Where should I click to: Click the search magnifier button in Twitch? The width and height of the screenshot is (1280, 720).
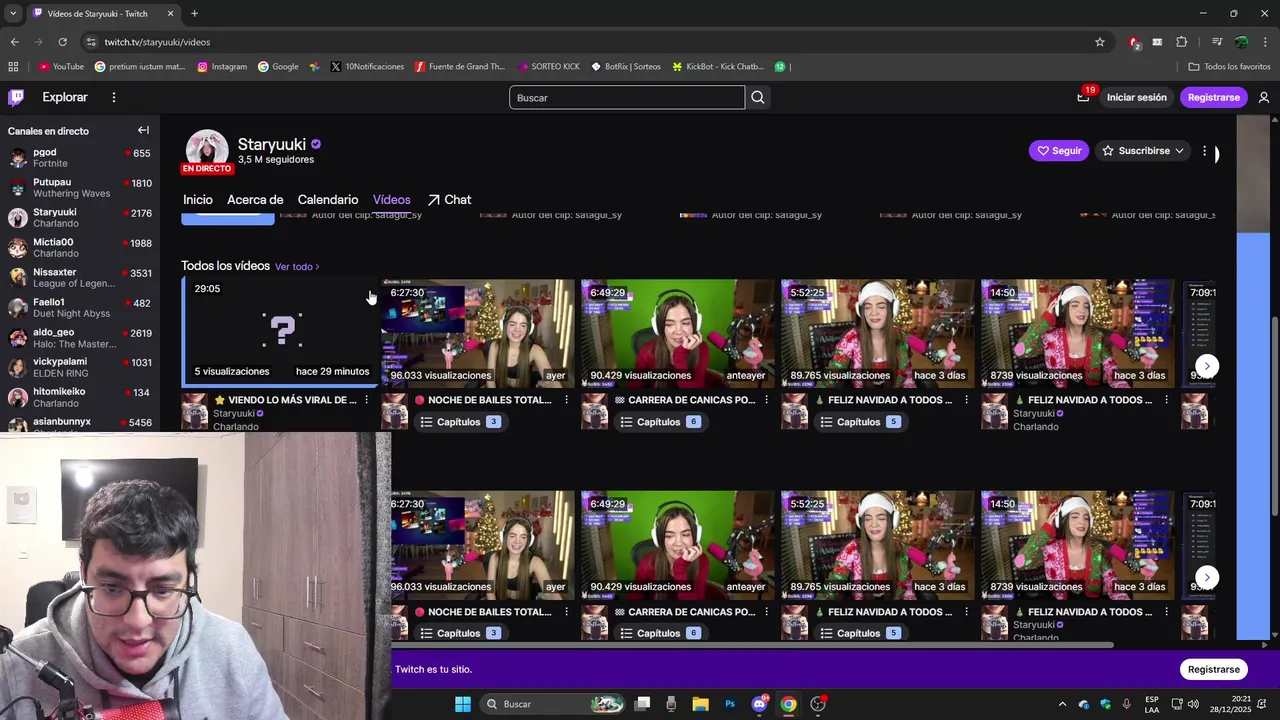[x=758, y=97]
